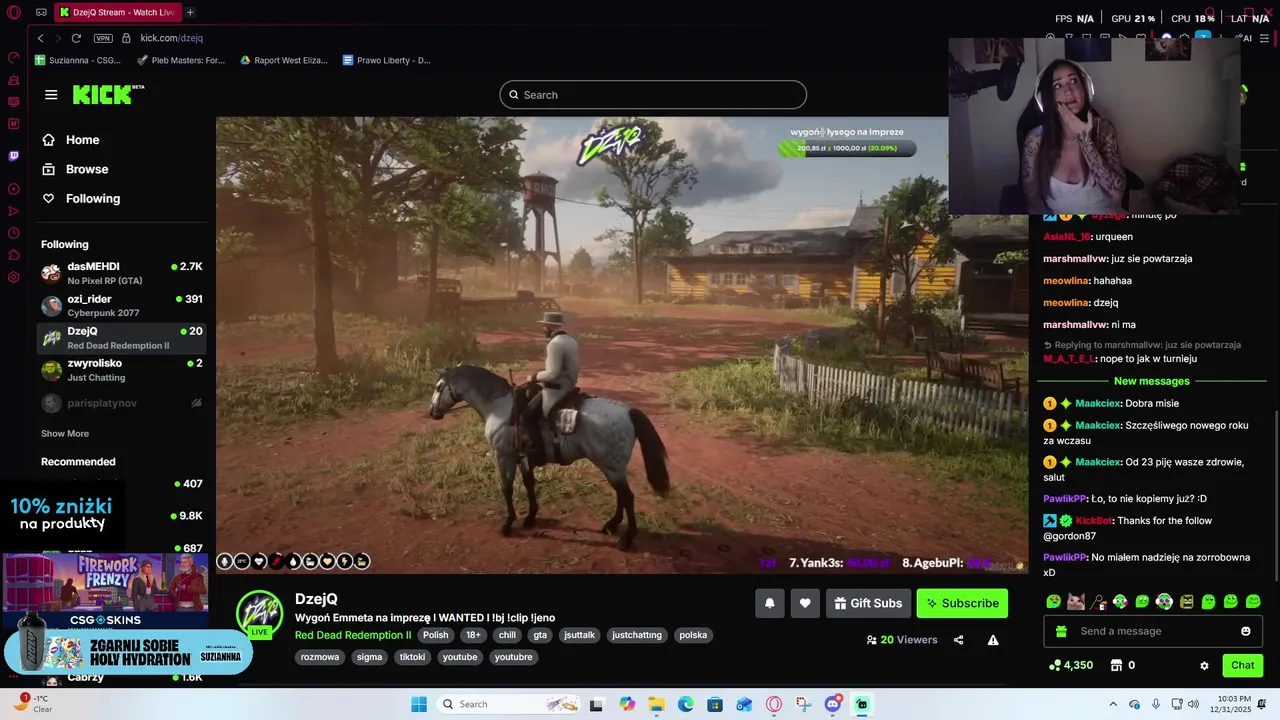Click the Twitch icon in Opera sidebar
Screen dimensions: 1280x720
14,156
